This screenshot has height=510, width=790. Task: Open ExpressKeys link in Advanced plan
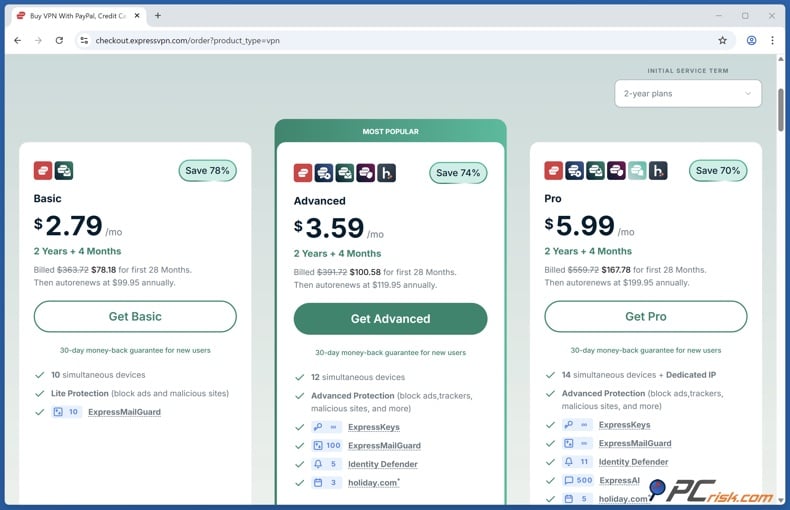point(374,427)
